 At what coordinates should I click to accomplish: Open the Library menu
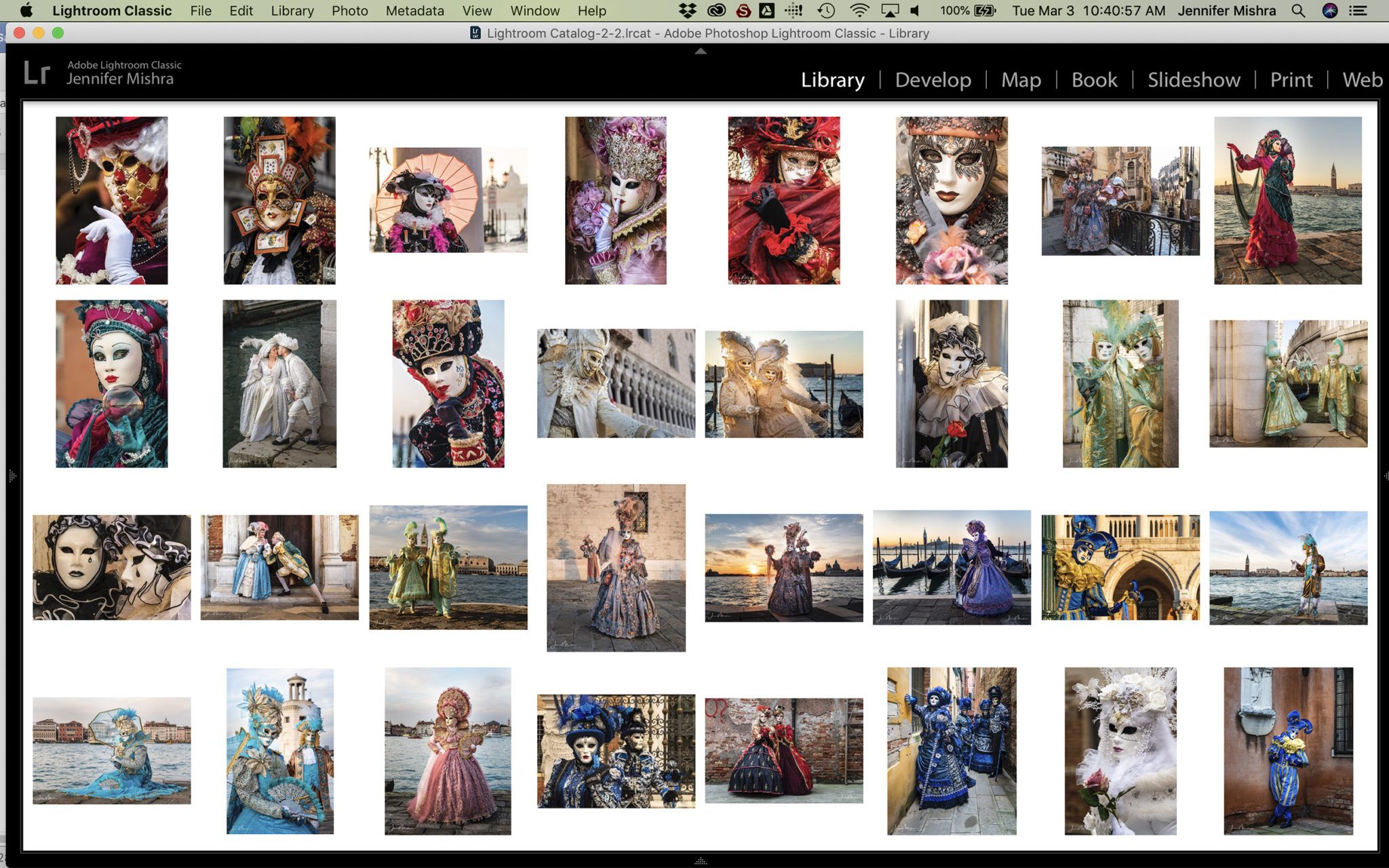click(292, 10)
